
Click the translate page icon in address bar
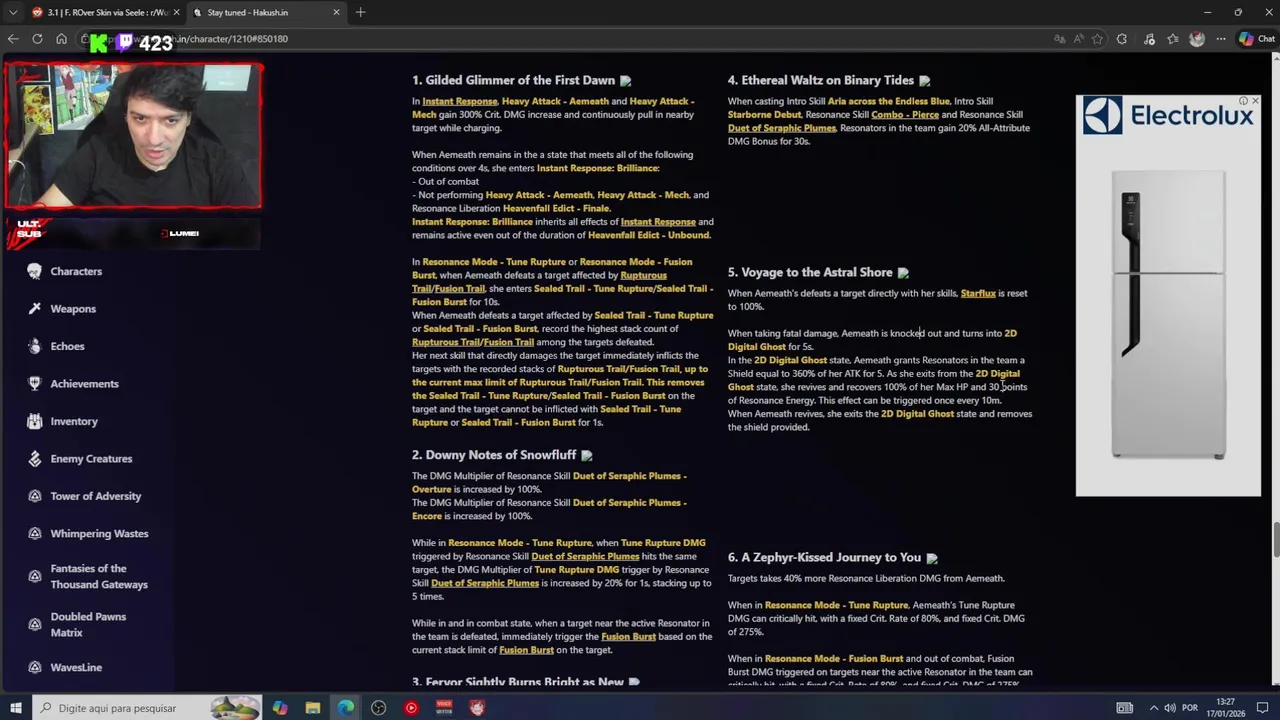[1059, 39]
